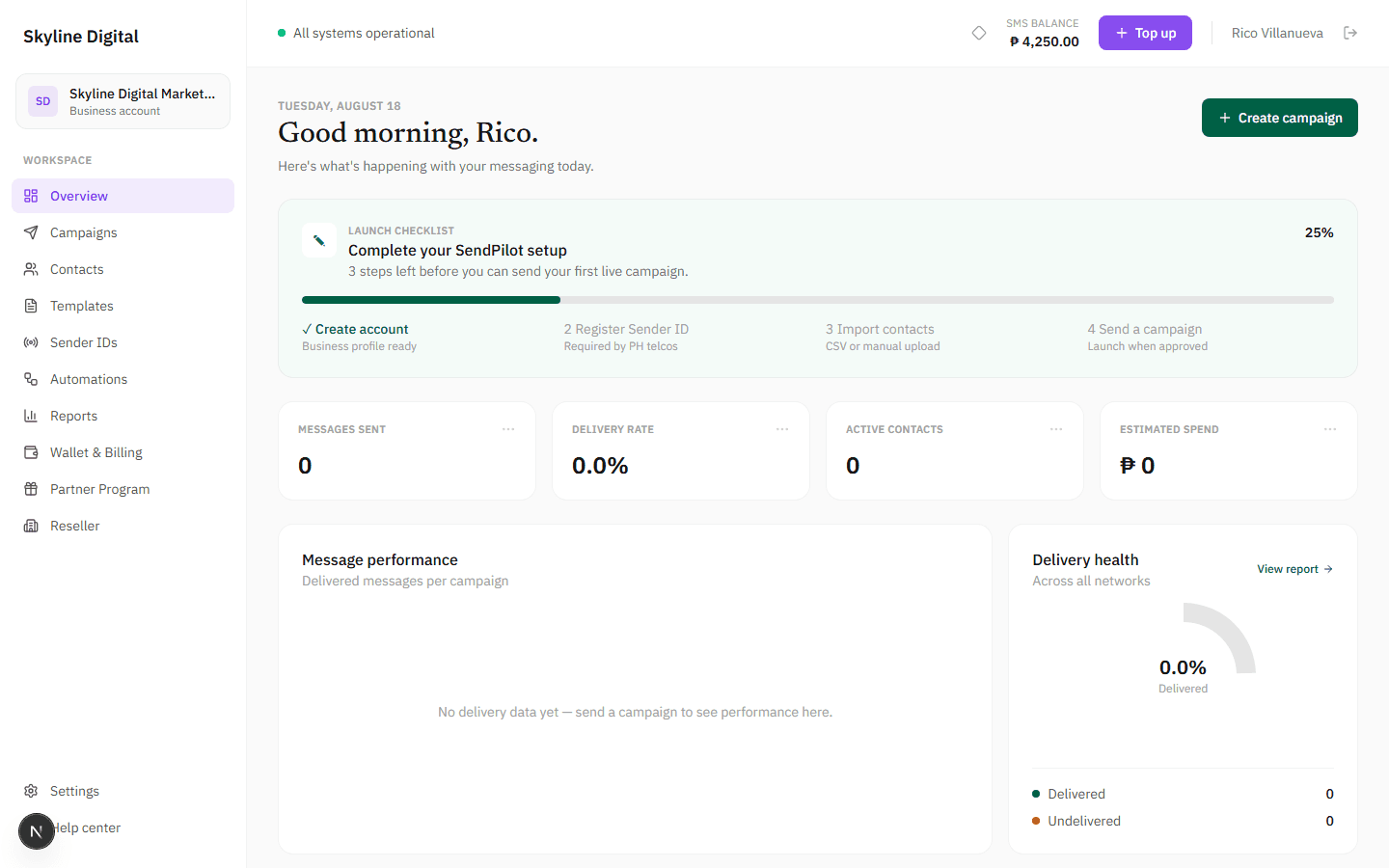1389x868 pixels.
Task: Click the SMS balance amount ₱ 4,250.00
Action: click(x=1044, y=41)
